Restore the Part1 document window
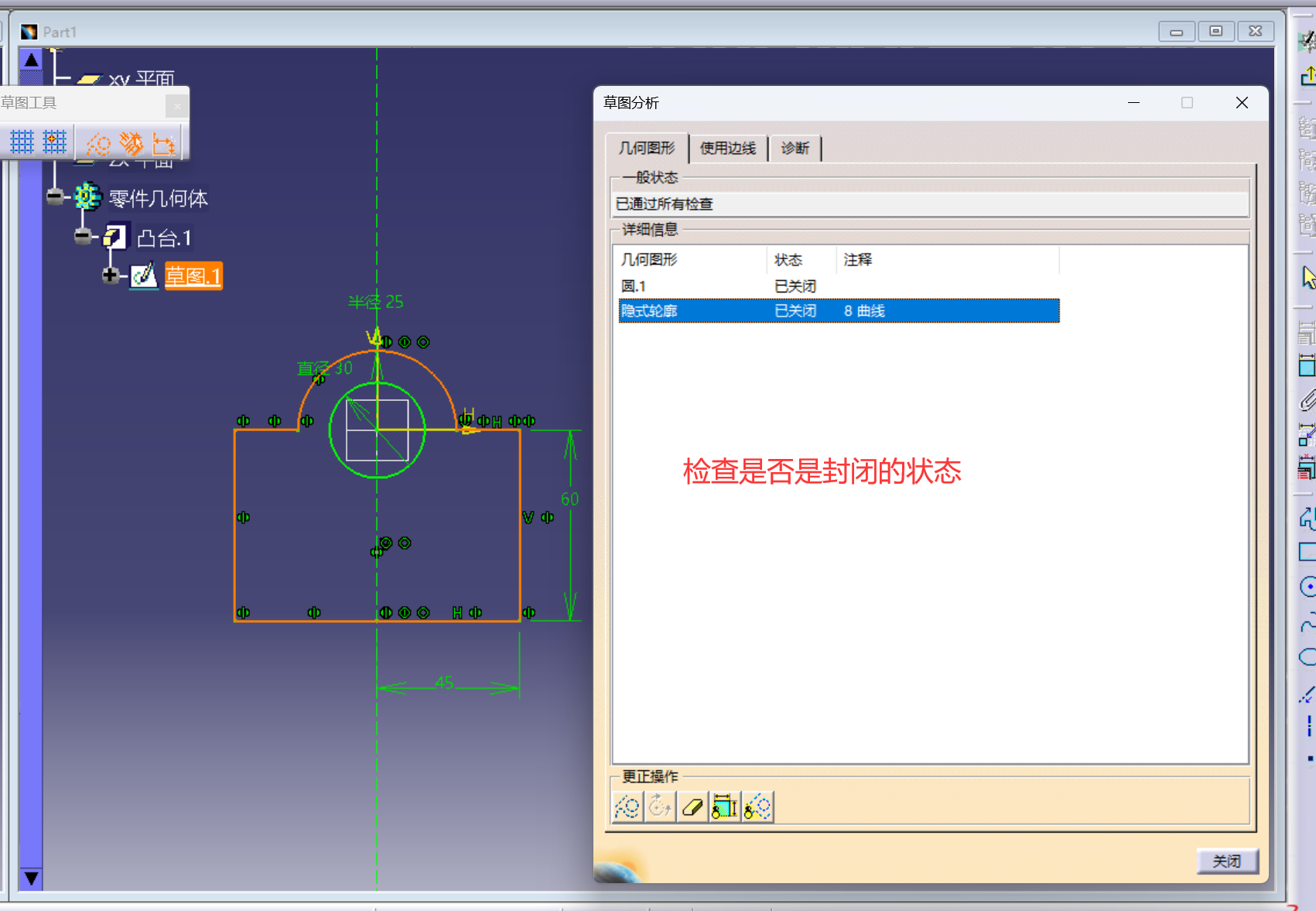This screenshot has height=911, width=1316. pos(1216,31)
